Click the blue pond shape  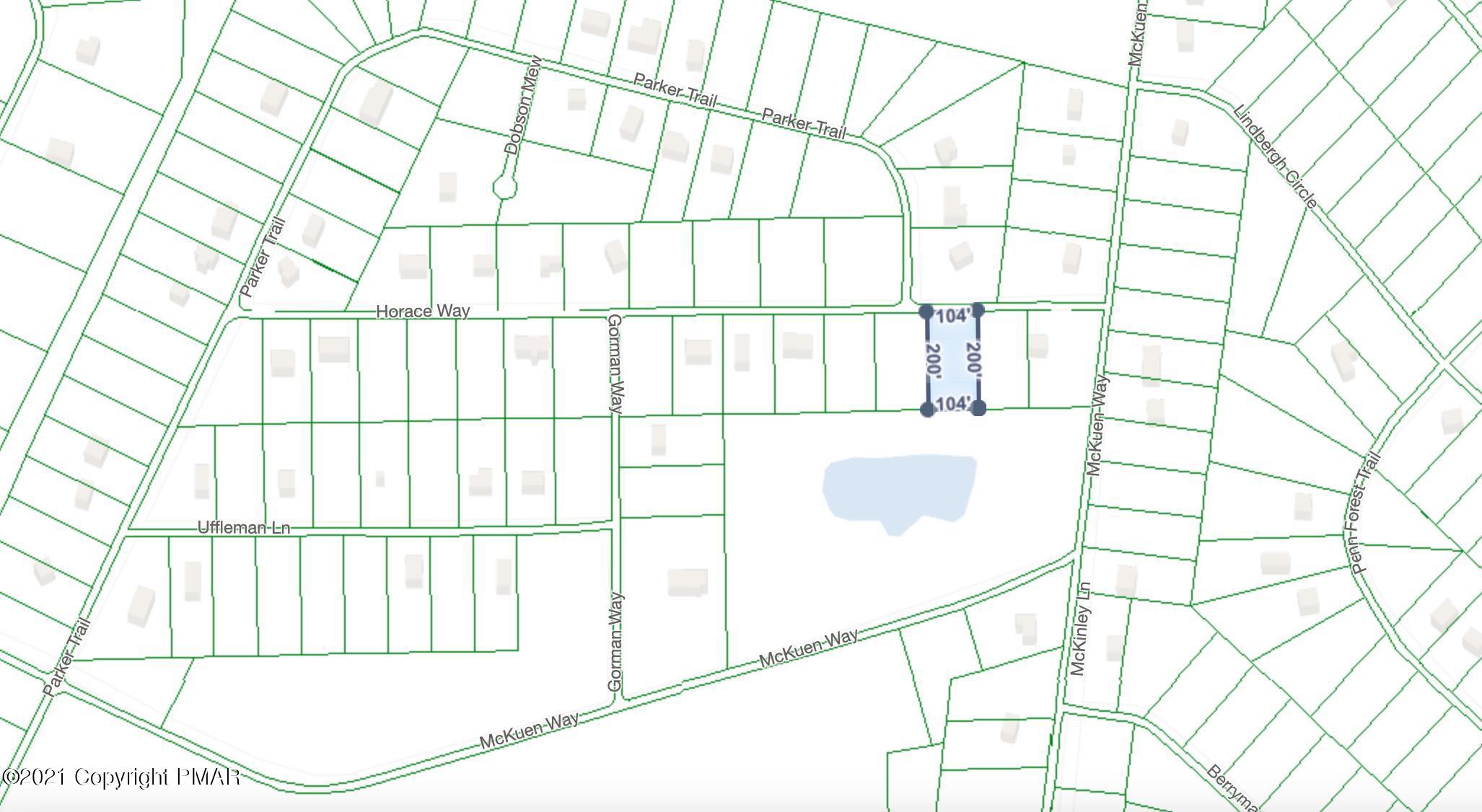click(899, 492)
